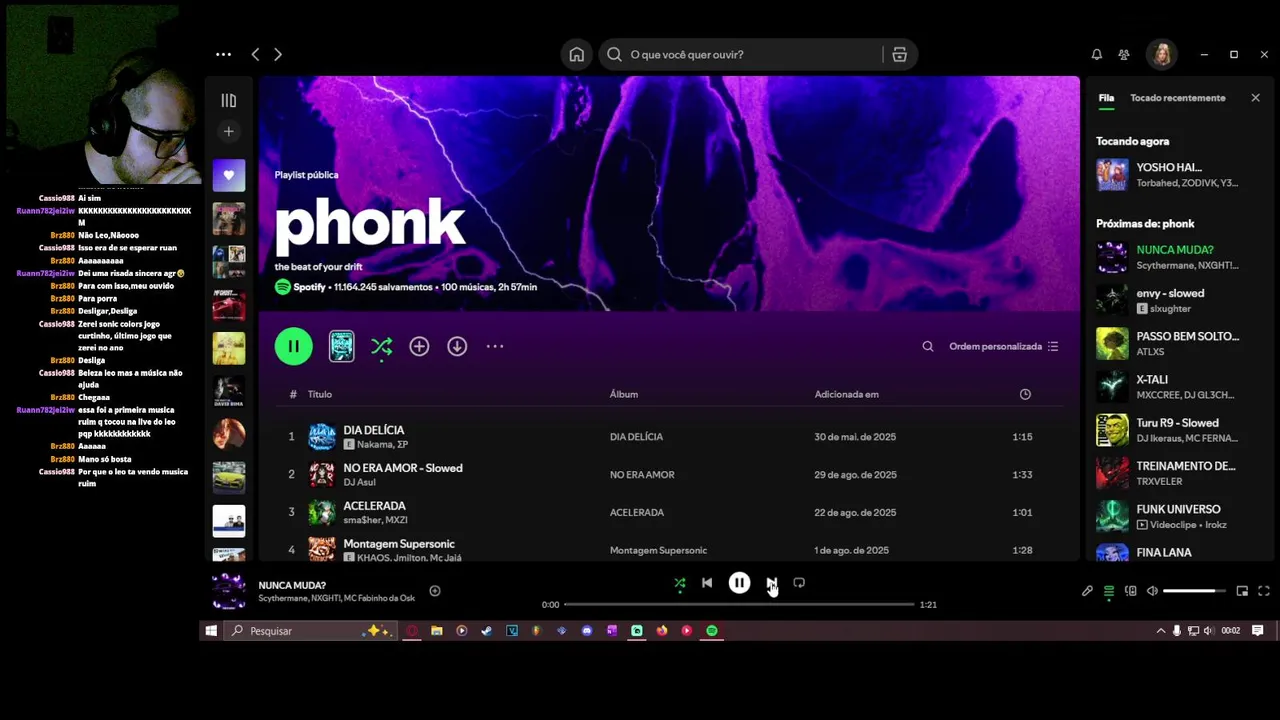Expand Your Library sidebar icon

[229, 100]
